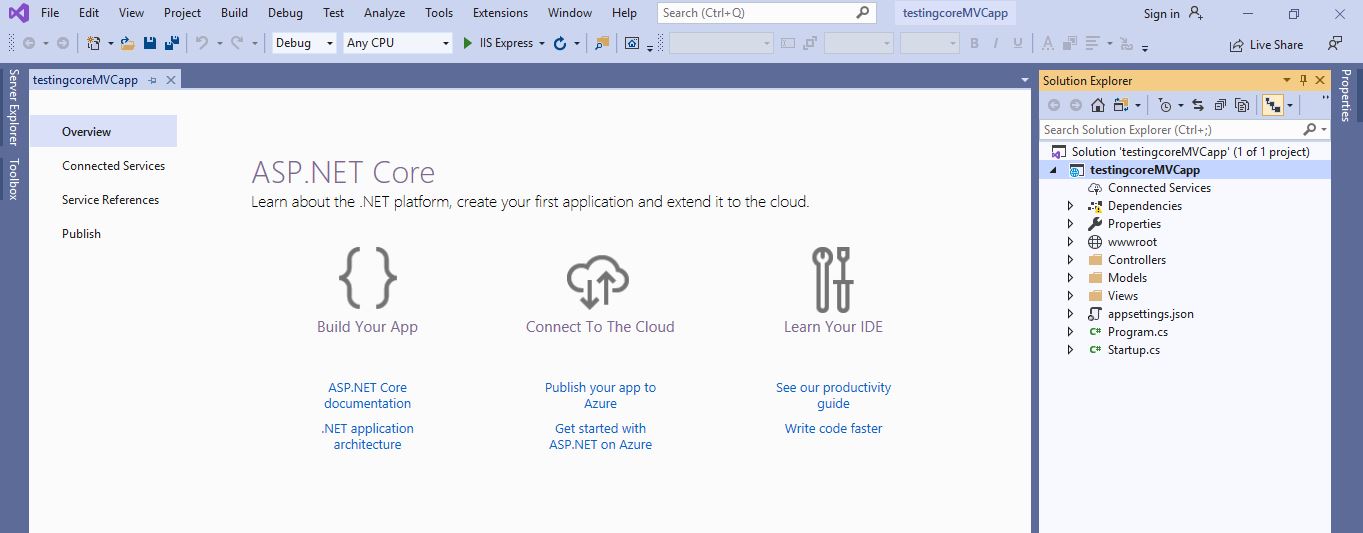The image size is (1363, 533).
Task: Open the Build menu
Action: [234, 13]
